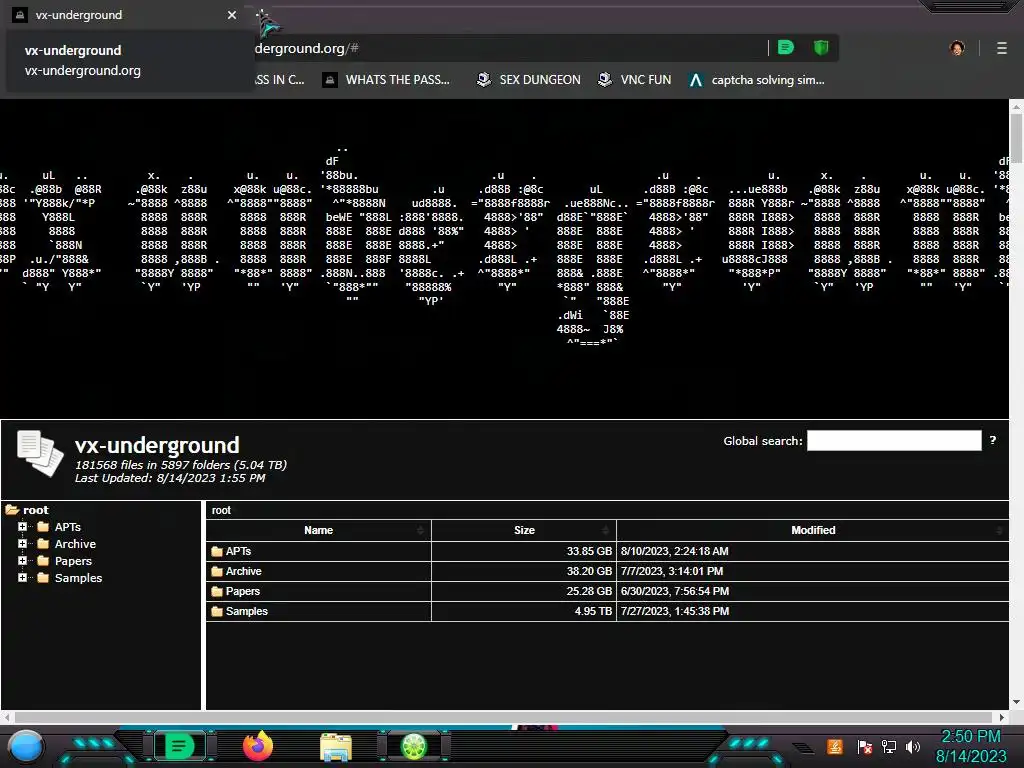
Task: Open the browser hamburger menu
Action: click(1002, 48)
